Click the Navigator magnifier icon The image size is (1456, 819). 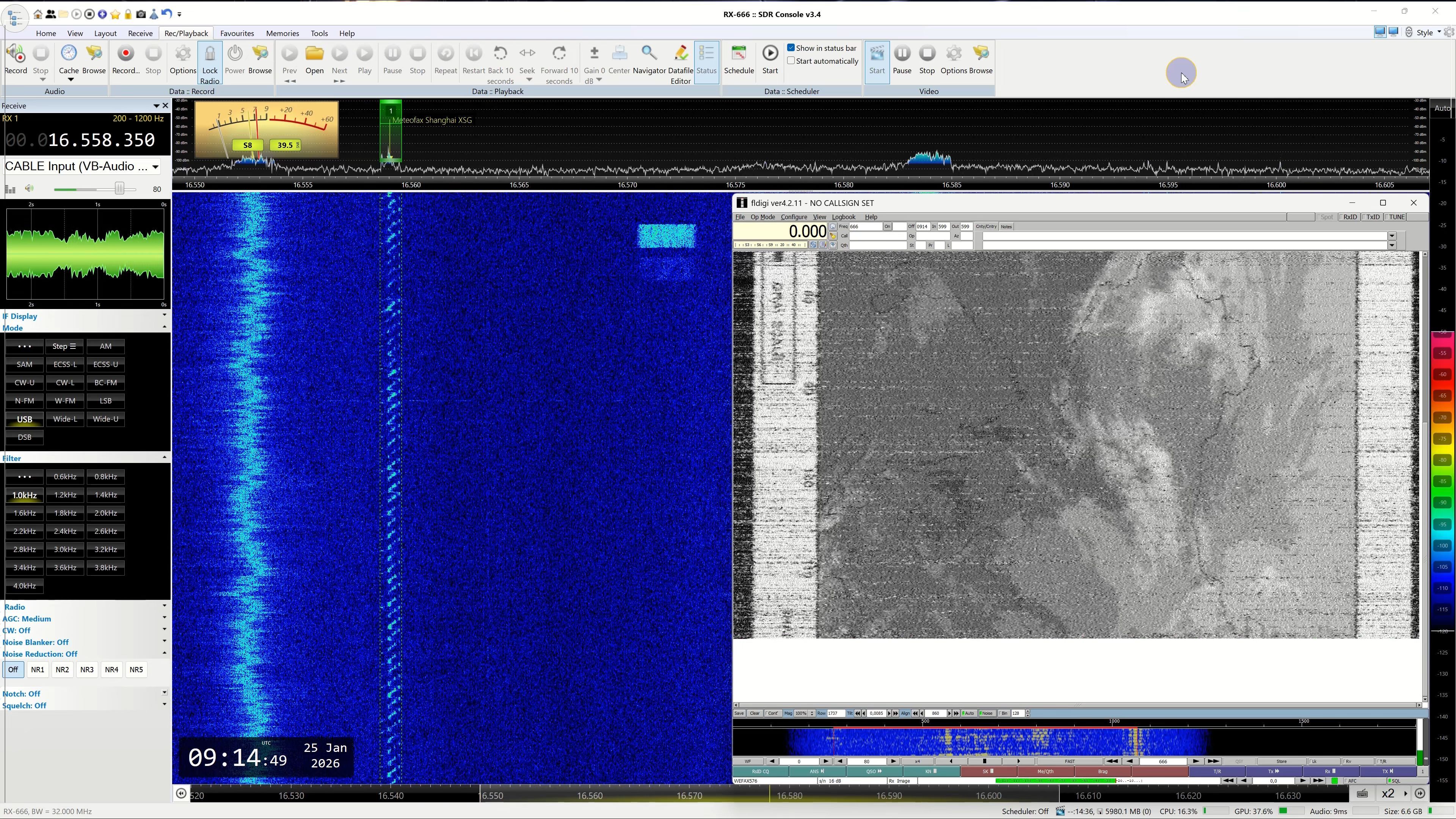[x=649, y=54]
